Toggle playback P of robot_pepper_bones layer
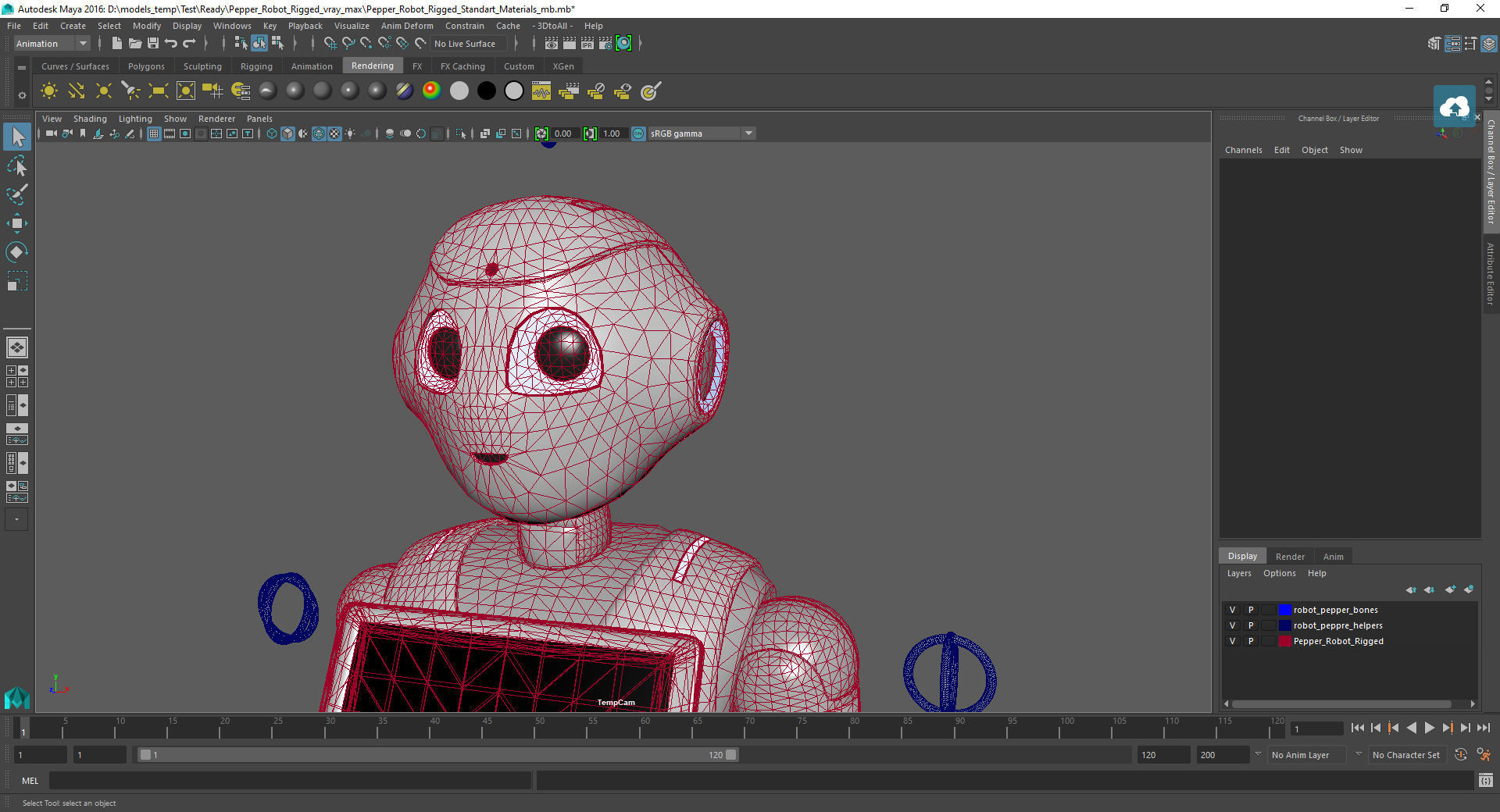The height and width of the screenshot is (812, 1500). click(1250, 610)
